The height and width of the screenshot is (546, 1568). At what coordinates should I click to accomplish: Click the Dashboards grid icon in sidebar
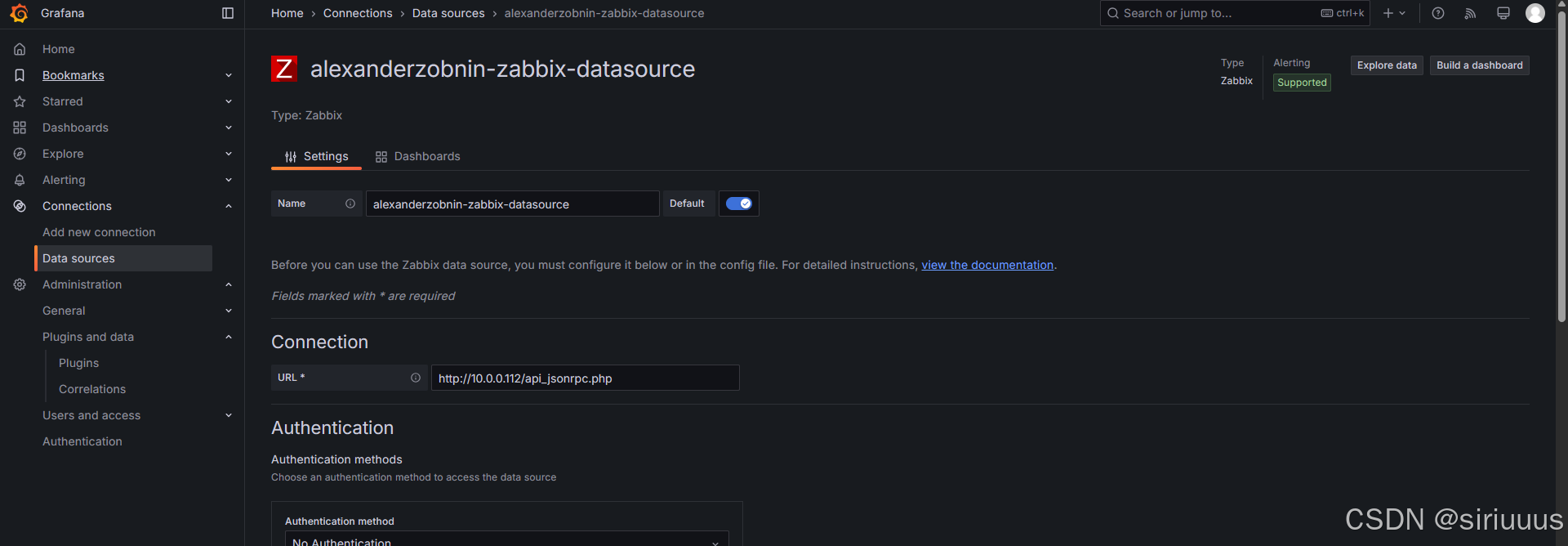(20, 128)
